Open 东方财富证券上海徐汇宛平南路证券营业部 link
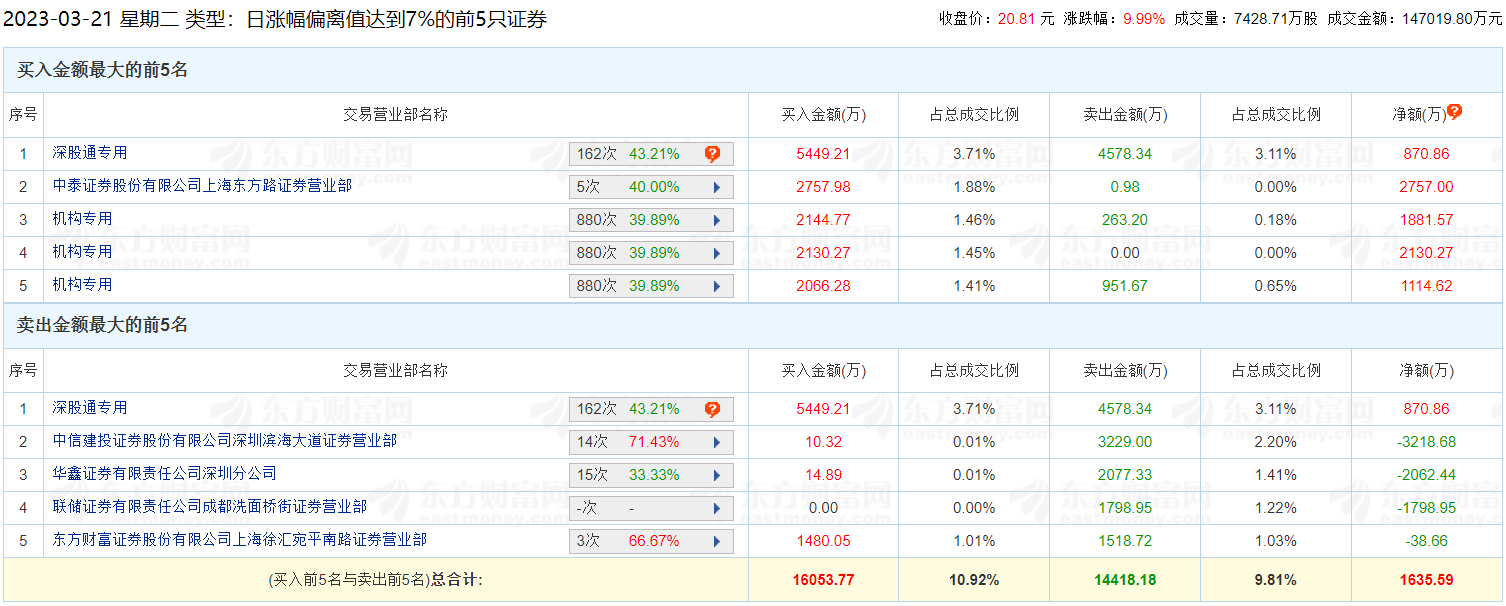 (239, 540)
